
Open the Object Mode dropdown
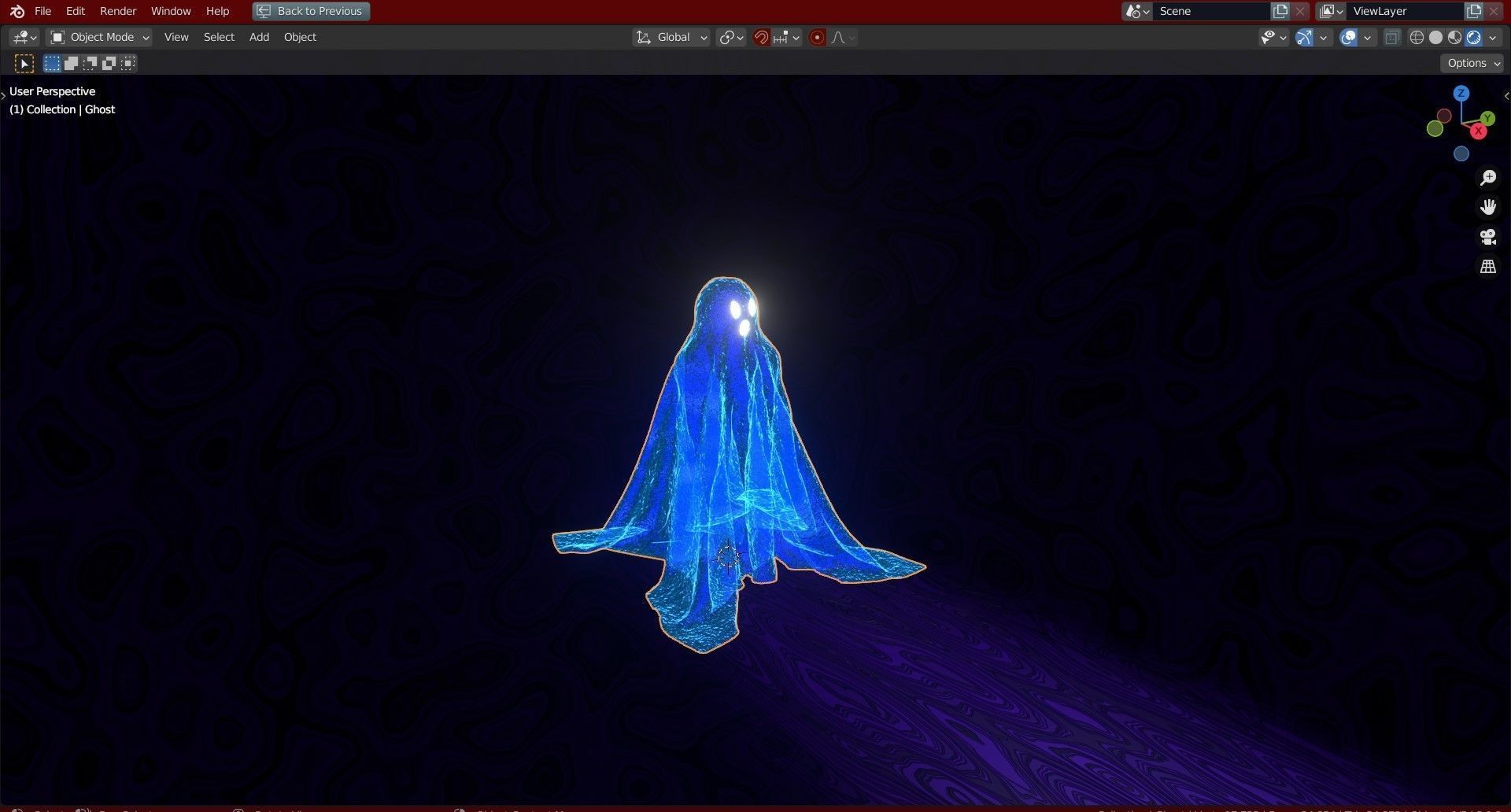click(x=99, y=37)
